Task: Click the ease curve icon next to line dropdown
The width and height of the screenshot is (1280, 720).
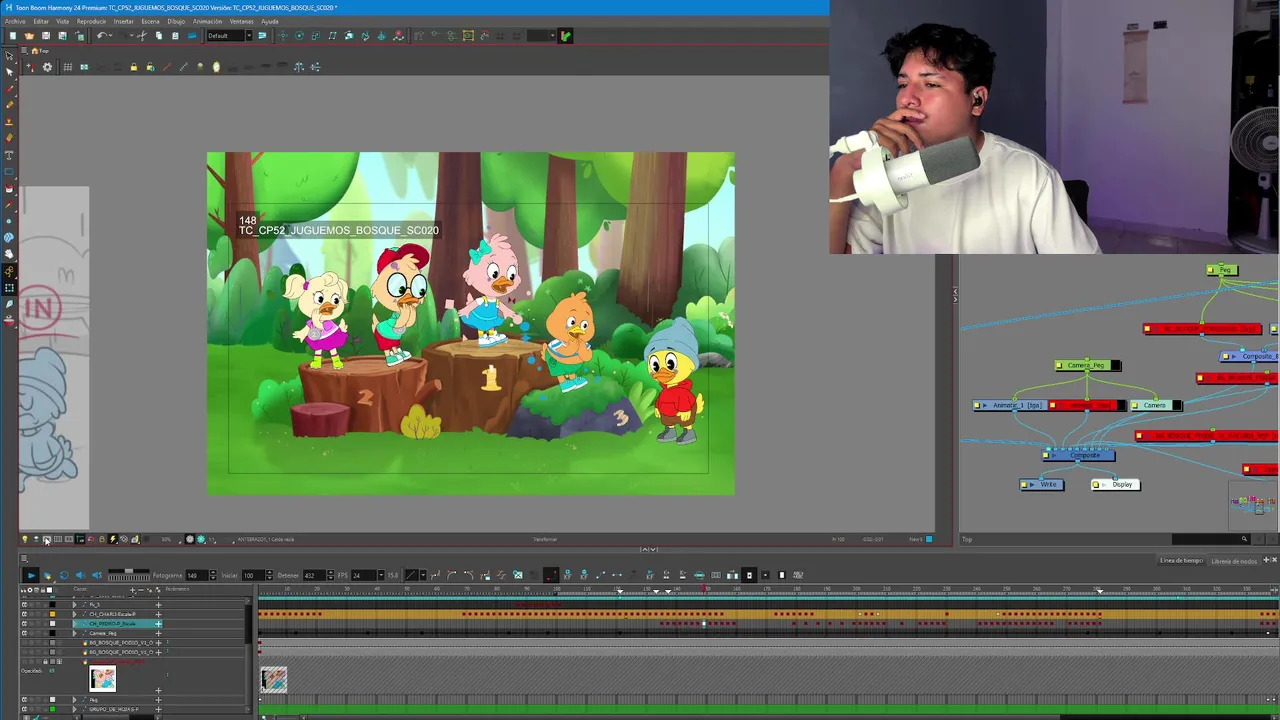Action: coord(435,575)
